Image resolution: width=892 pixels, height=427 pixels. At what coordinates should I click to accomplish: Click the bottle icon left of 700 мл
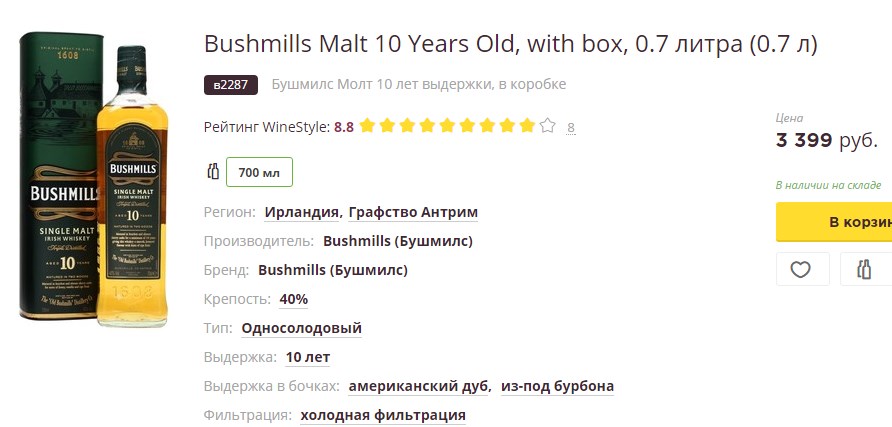tap(213, 172)
